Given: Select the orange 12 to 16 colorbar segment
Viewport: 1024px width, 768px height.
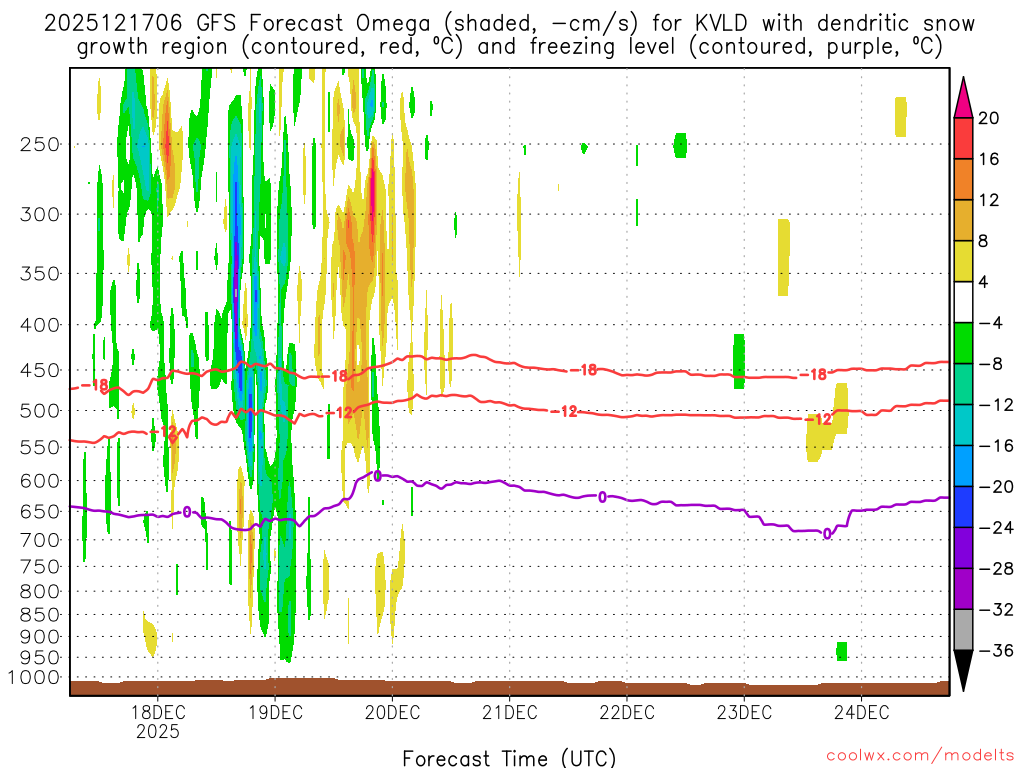Looking at the screenshot, I should [963, 180].
